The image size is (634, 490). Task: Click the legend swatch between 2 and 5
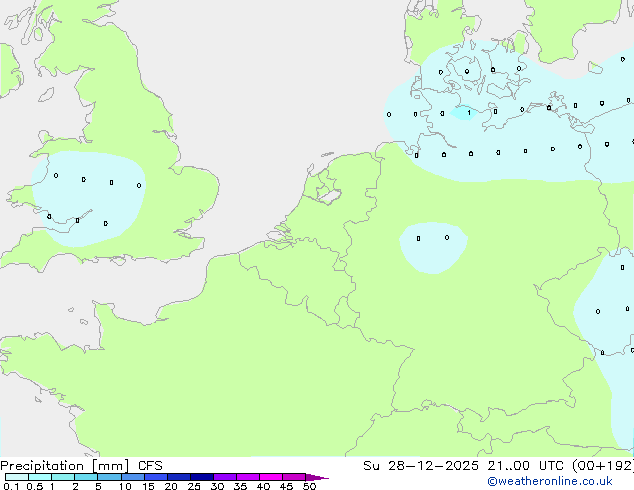(86, 477)
